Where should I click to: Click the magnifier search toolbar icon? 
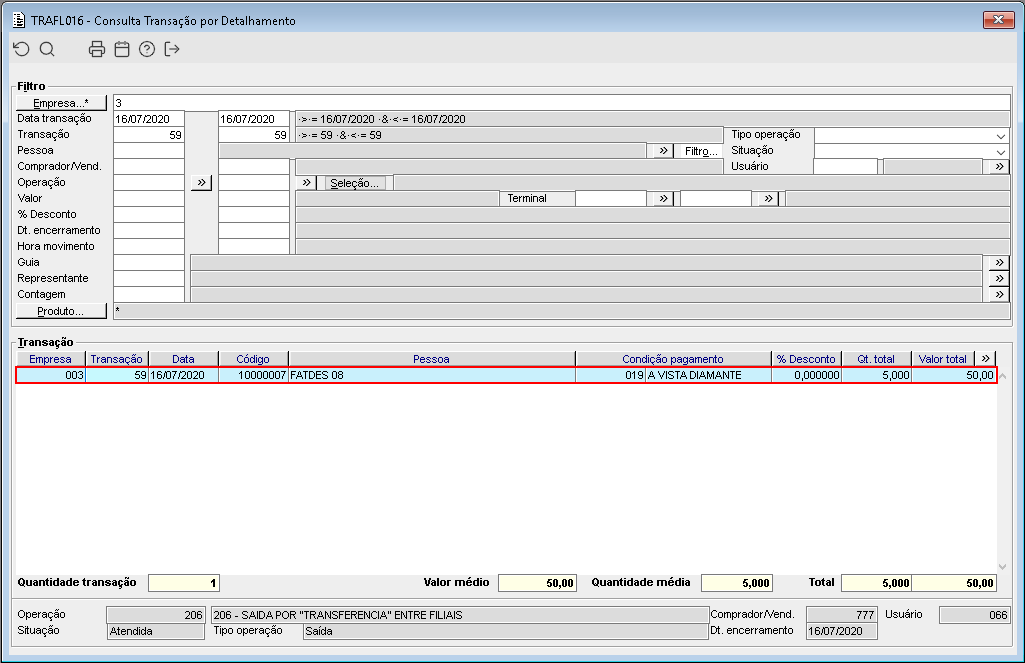[x=47, y=49]
